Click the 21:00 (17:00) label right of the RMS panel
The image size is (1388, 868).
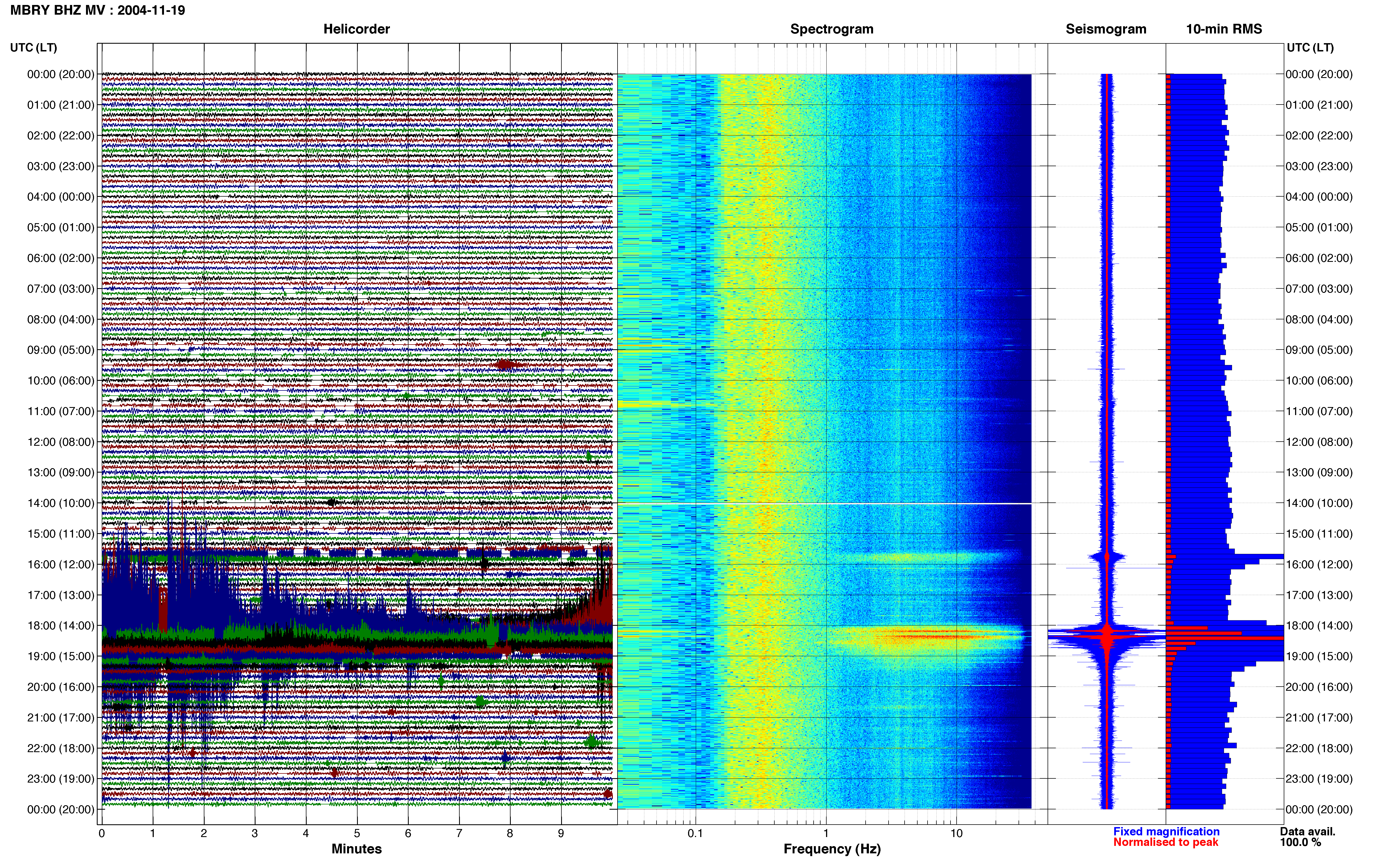pyautogui.click(x=1319, y=717)
